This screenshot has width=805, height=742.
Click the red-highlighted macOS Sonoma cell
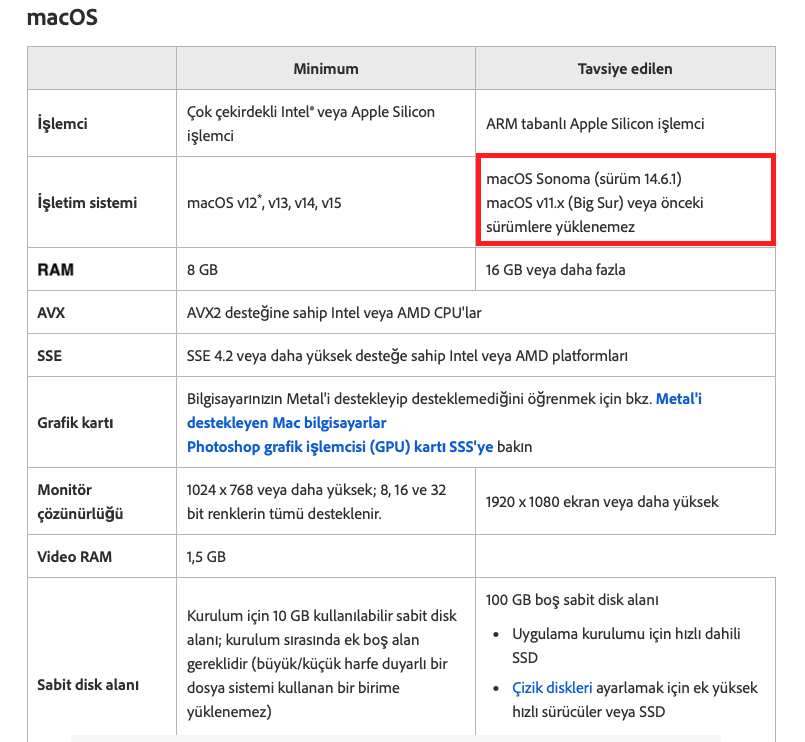tap(625, 202)
